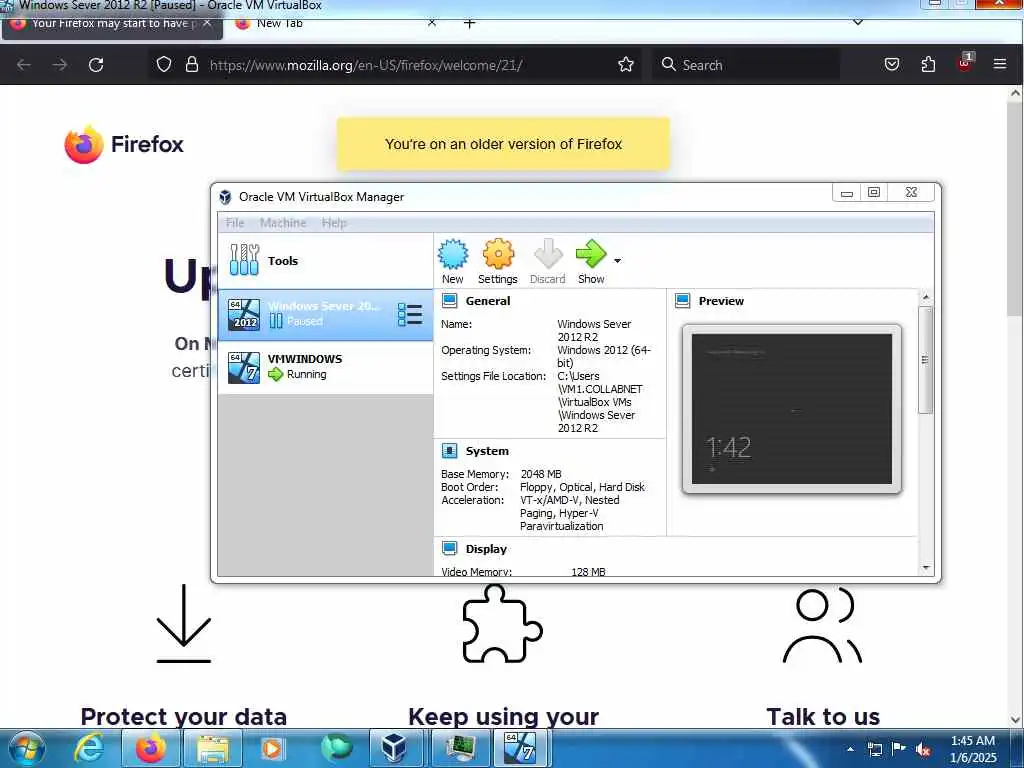
Task: Open the Firefox hamburger menu
Action: (x=1000, y=65)
